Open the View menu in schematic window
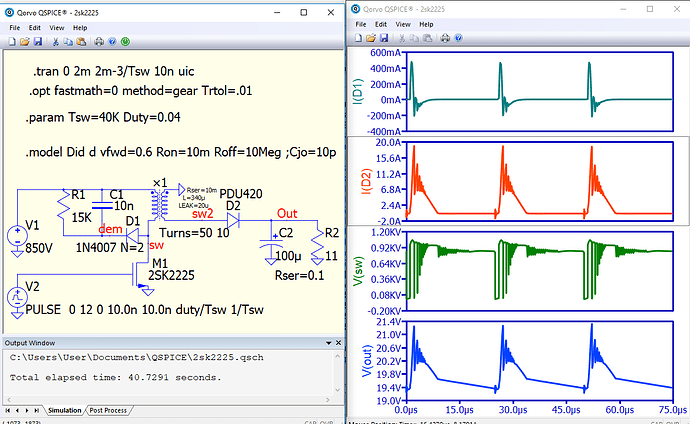The height and width of the screenshot is (424, 690). point(57,27)
